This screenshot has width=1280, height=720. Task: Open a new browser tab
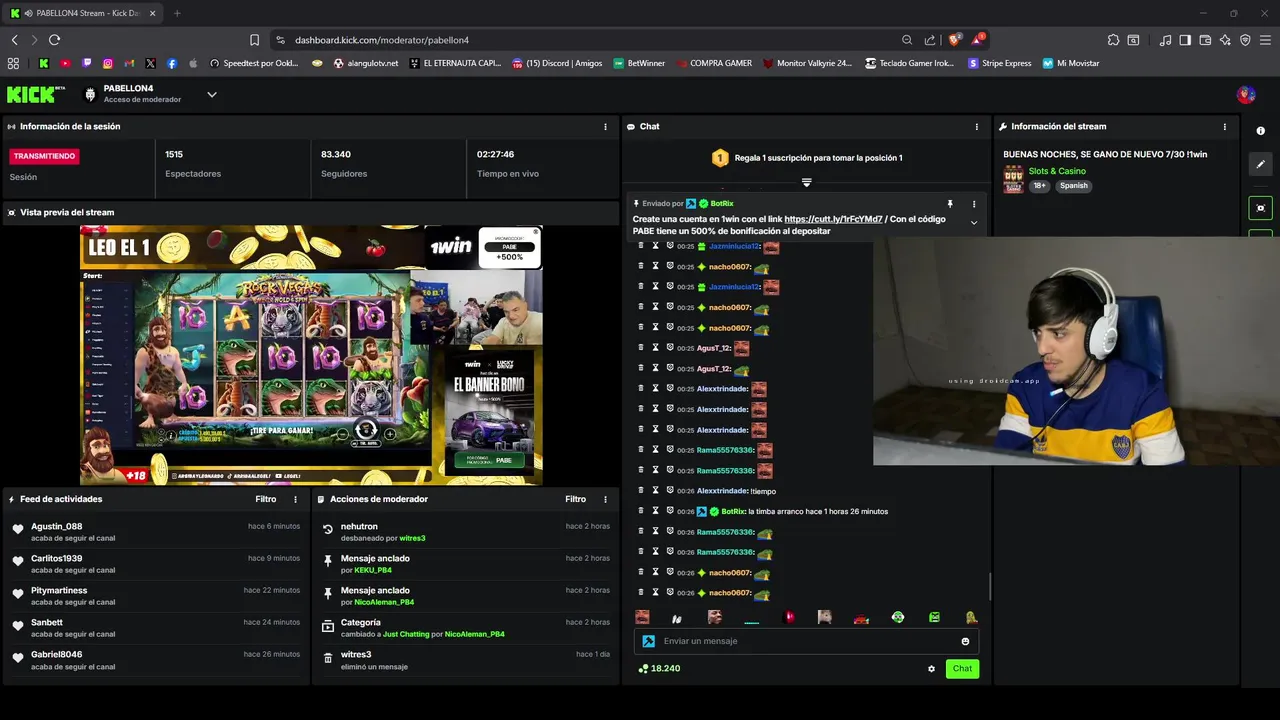point(177,13)
